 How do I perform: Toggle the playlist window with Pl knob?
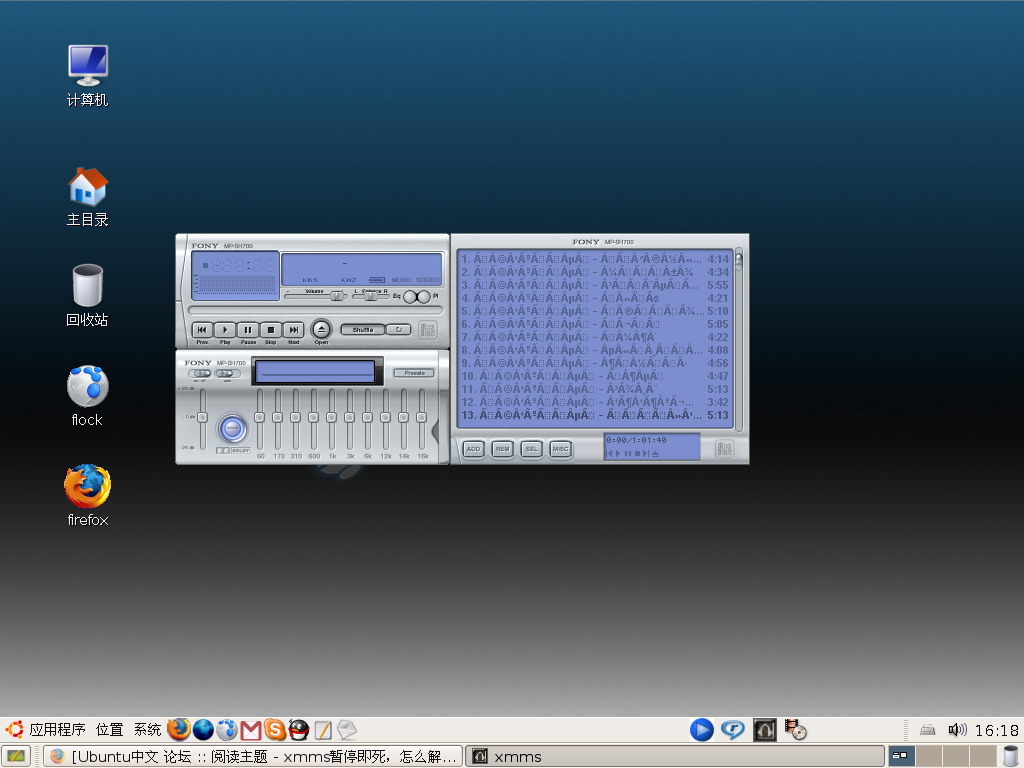[424, 297]
